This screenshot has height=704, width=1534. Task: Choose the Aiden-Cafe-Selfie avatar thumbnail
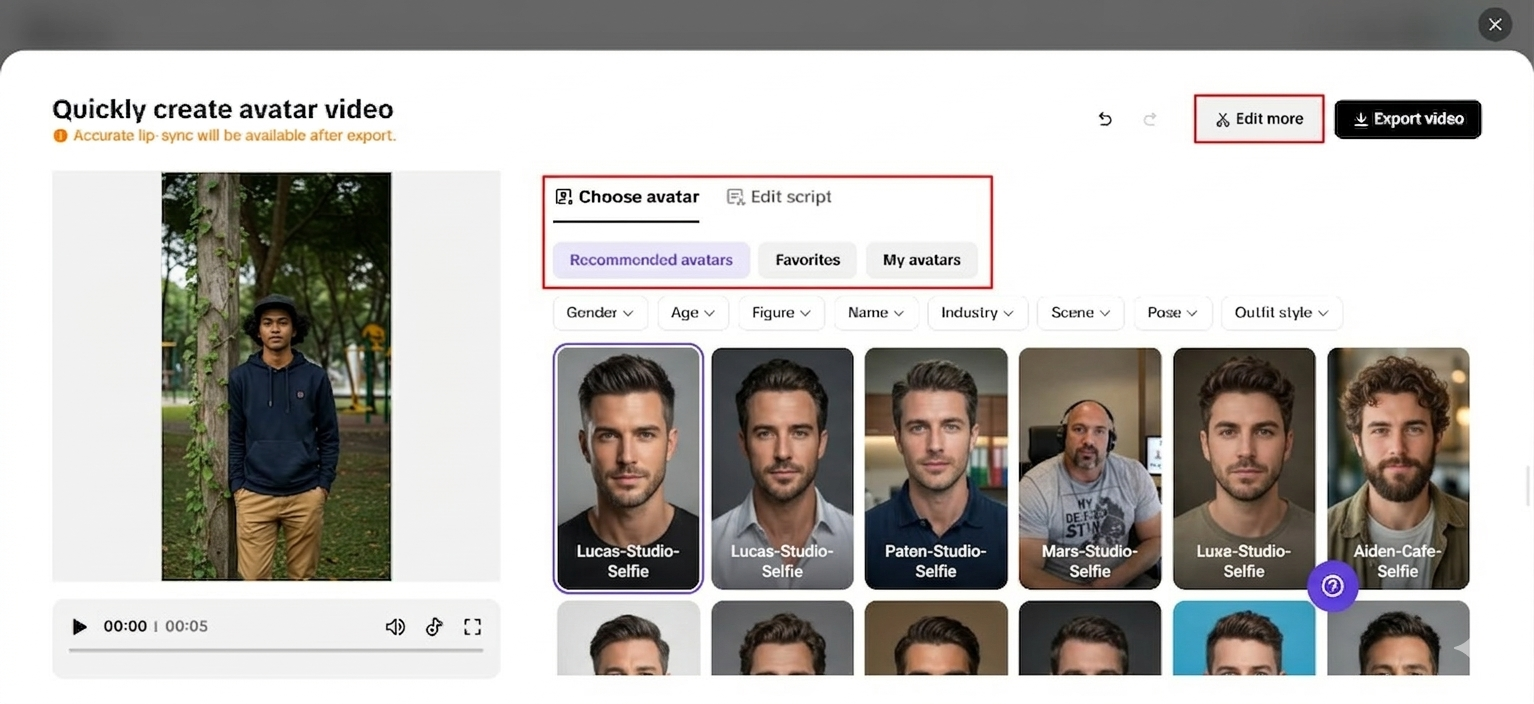click(x=1397, y=468)
